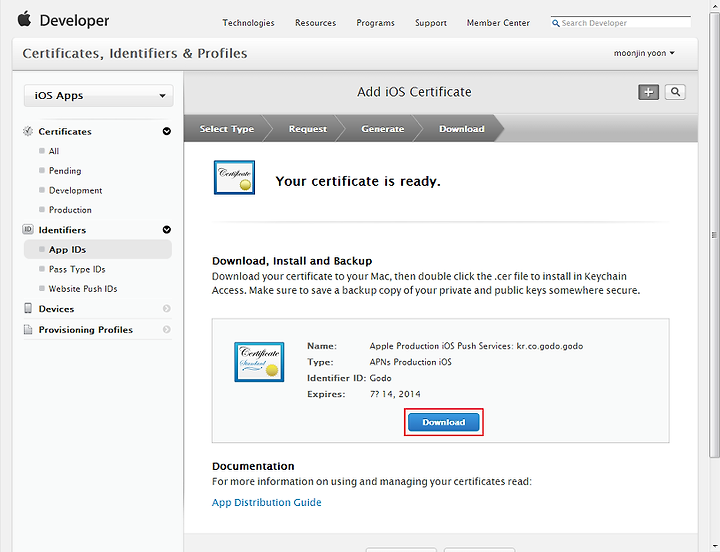Open the iOS Apps dropdown
This screenshot has height=552, width=720.
click(x=99, y=96)
